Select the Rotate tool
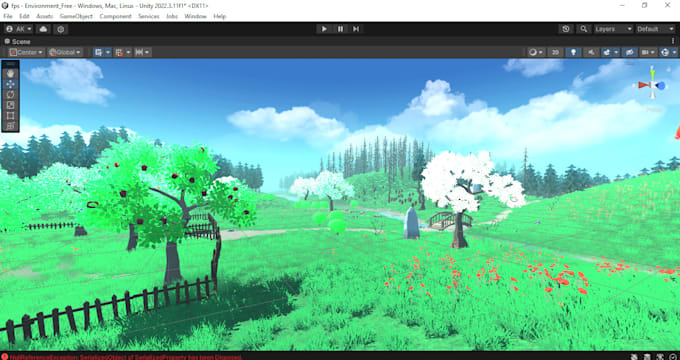Screen dimensions: 680x360 point(11,95)
